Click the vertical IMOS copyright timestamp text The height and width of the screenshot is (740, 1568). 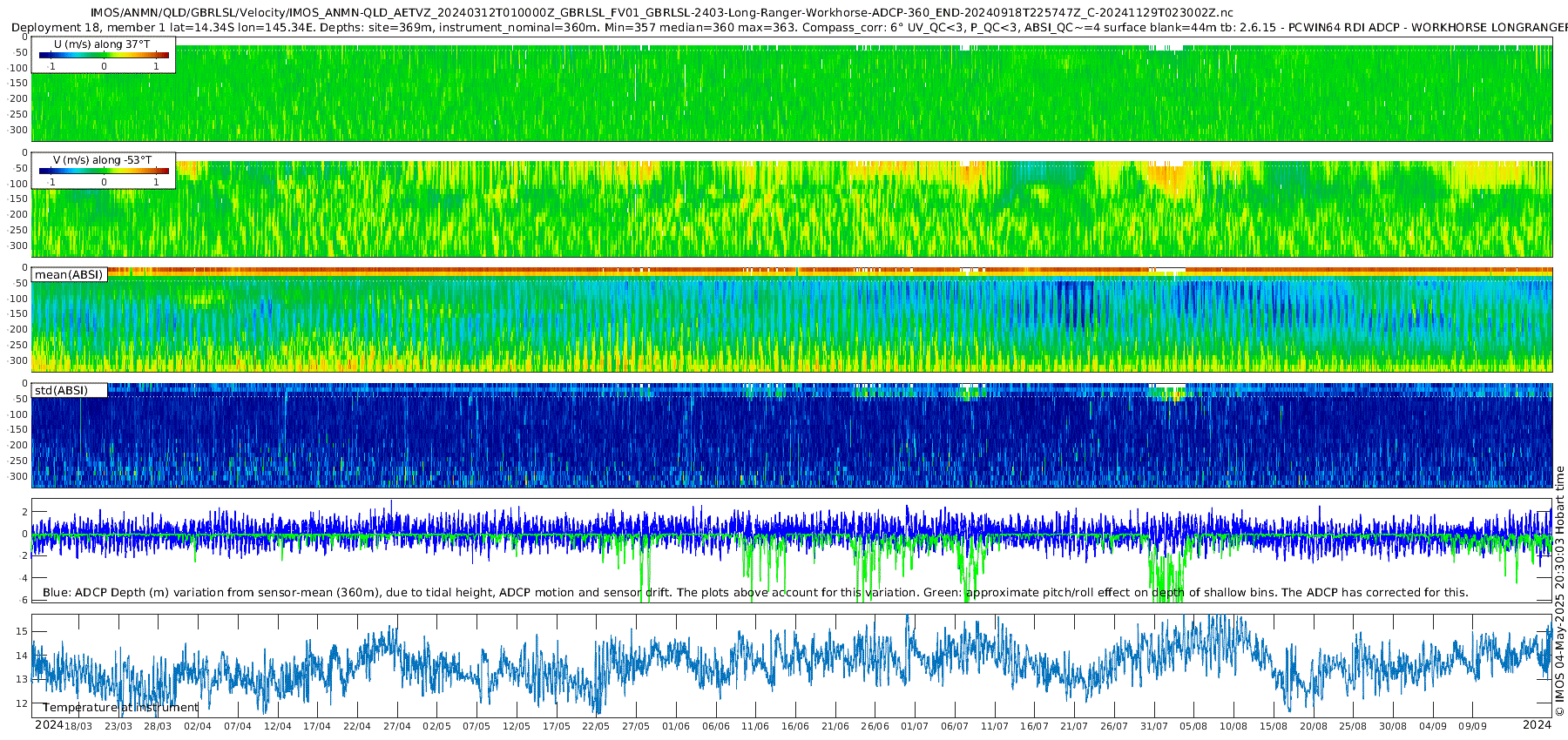[x=1559, y=592]
